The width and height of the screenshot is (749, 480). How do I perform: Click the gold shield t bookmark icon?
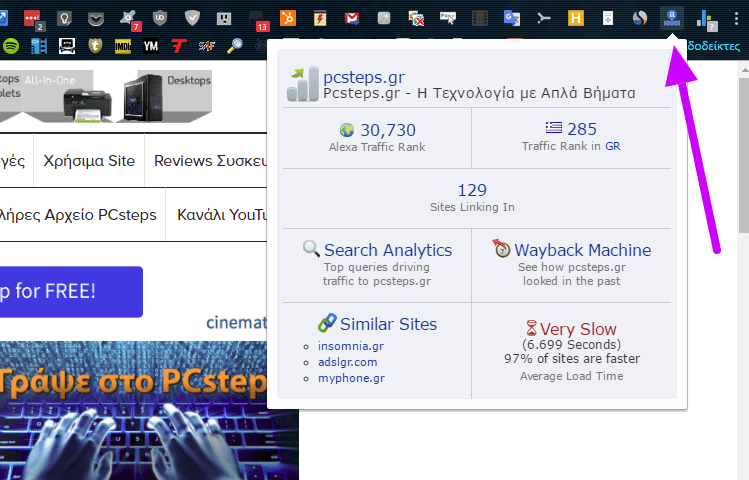95,46
